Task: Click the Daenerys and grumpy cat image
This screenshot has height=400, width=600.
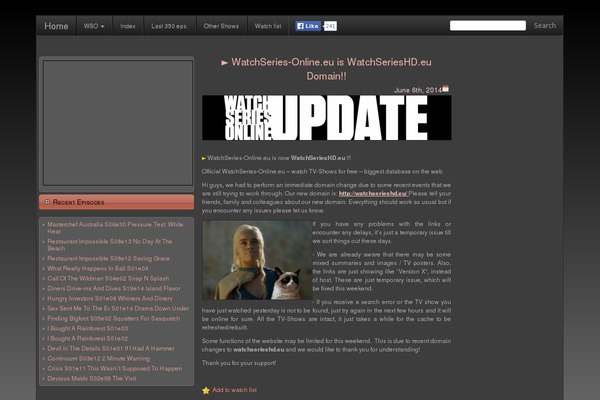Action: 257,260
